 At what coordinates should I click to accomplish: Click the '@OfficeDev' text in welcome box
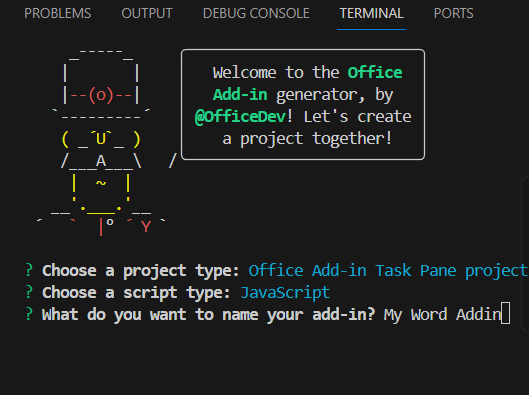pos(240,117)
